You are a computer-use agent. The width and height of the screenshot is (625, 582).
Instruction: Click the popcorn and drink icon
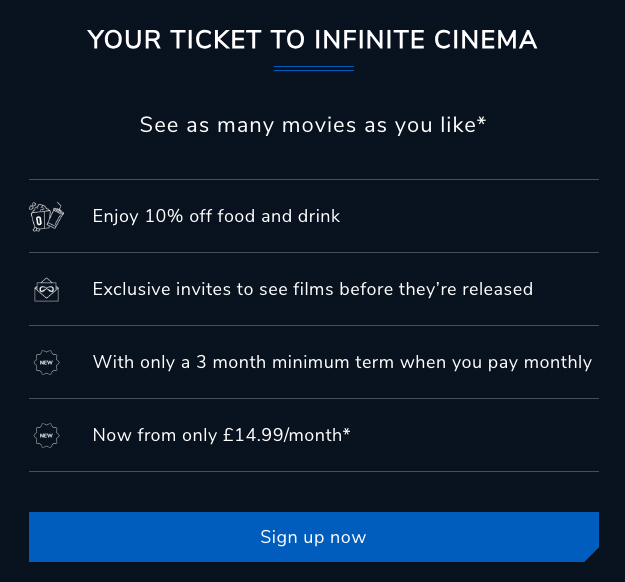(x=46, y=216)
